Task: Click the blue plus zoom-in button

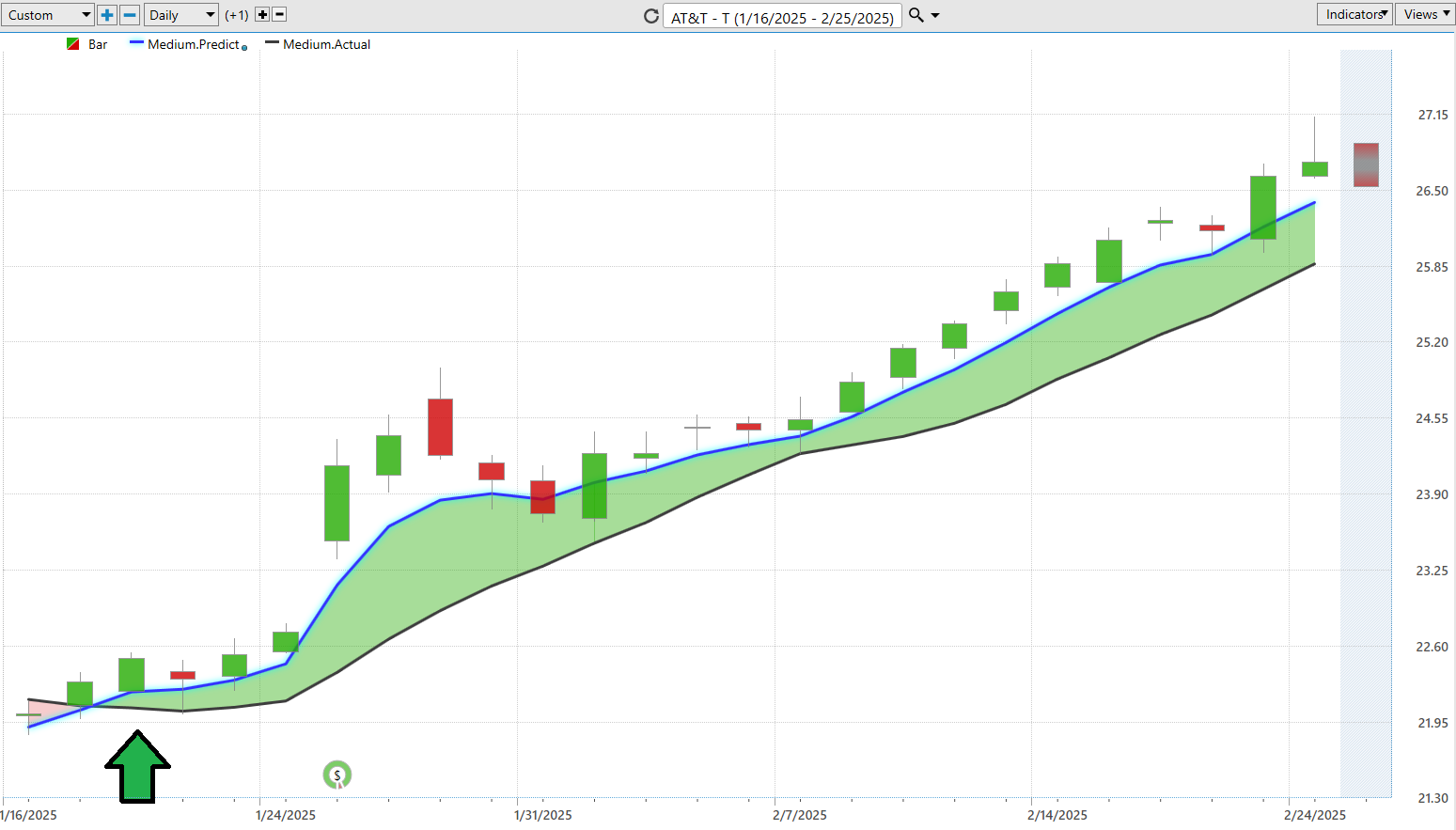Action: (x=107, y=15)
